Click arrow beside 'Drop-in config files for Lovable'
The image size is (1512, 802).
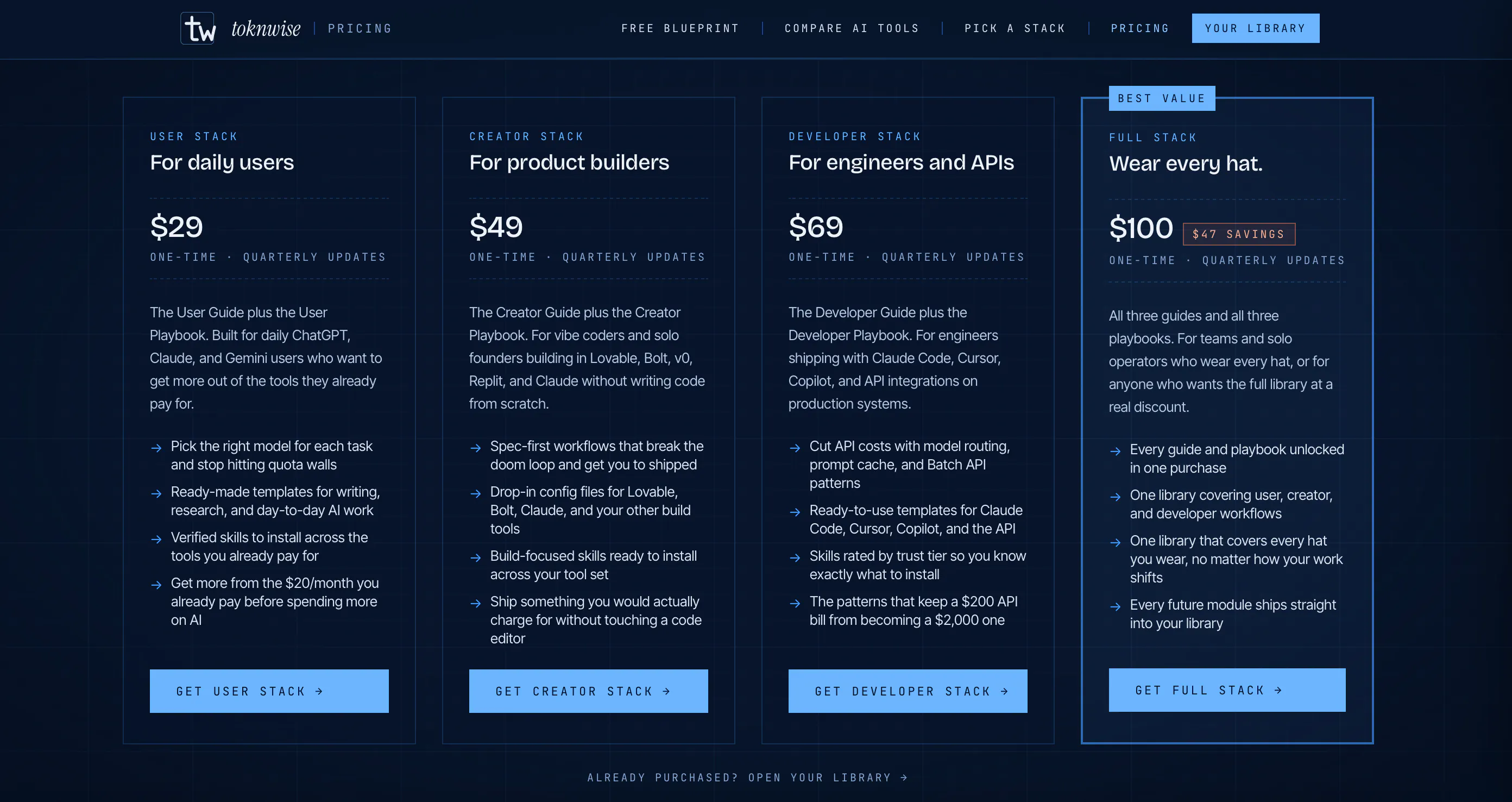coord(475,494)
